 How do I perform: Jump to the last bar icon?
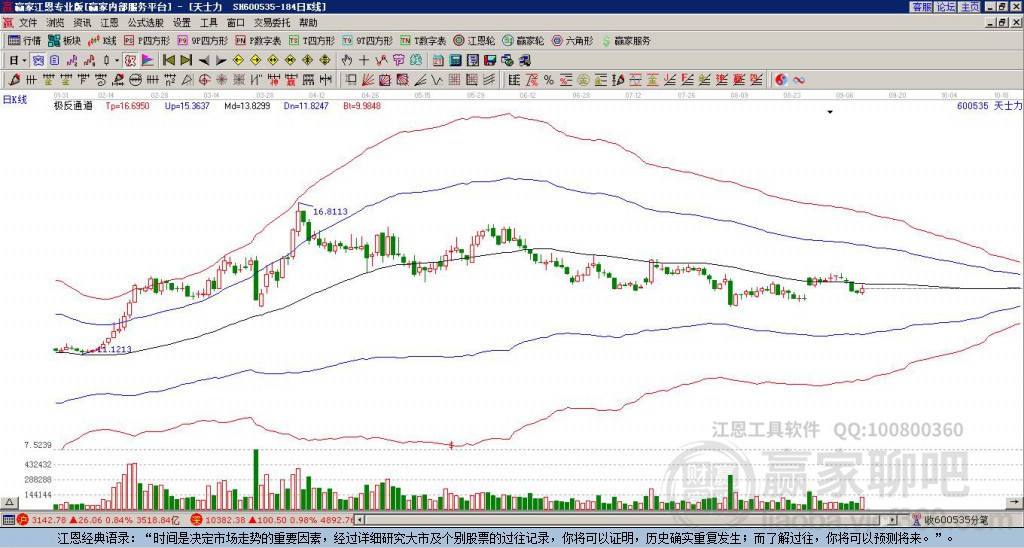[x=186, y=60]
